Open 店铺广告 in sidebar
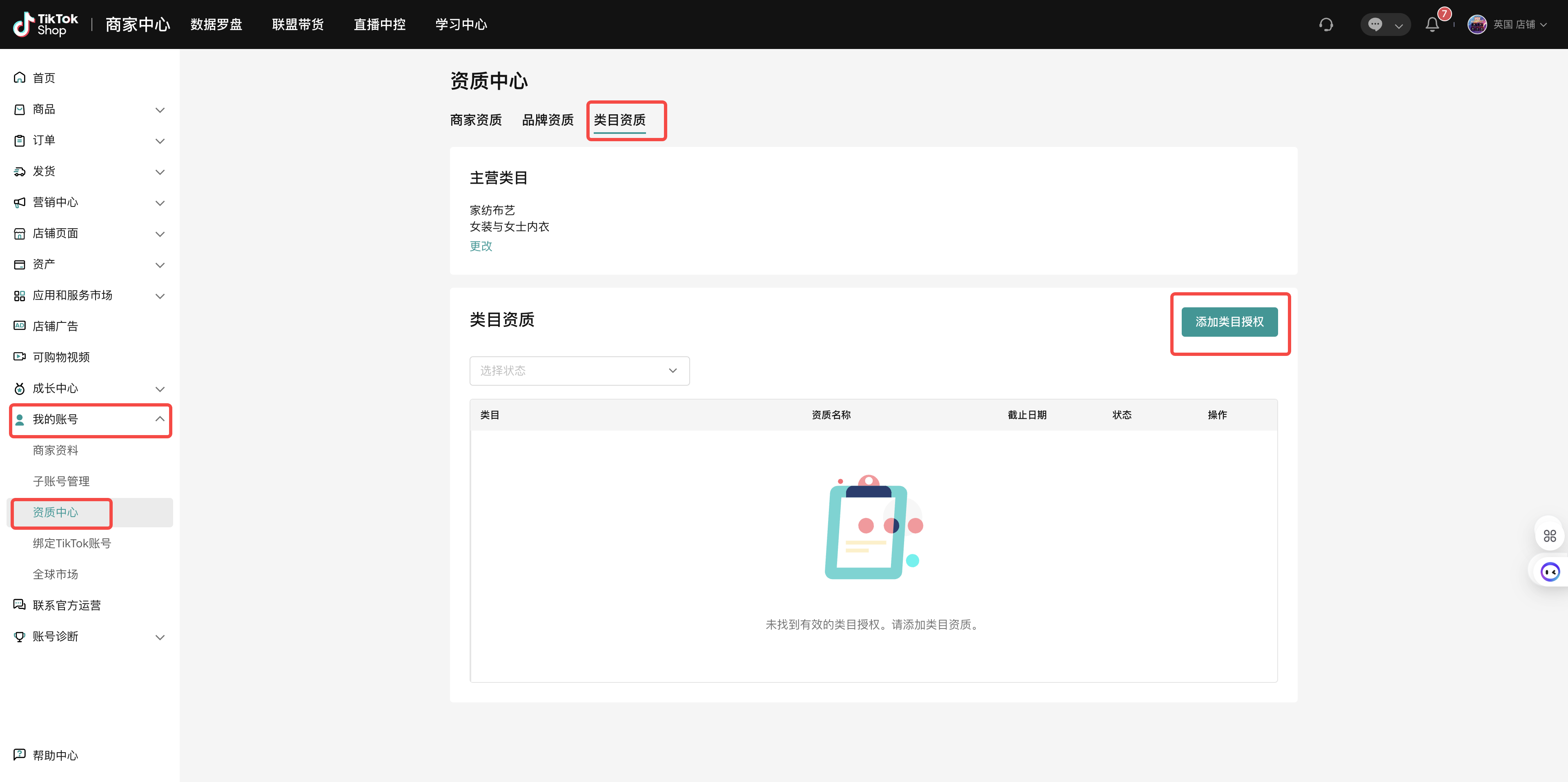 (55, 326)
